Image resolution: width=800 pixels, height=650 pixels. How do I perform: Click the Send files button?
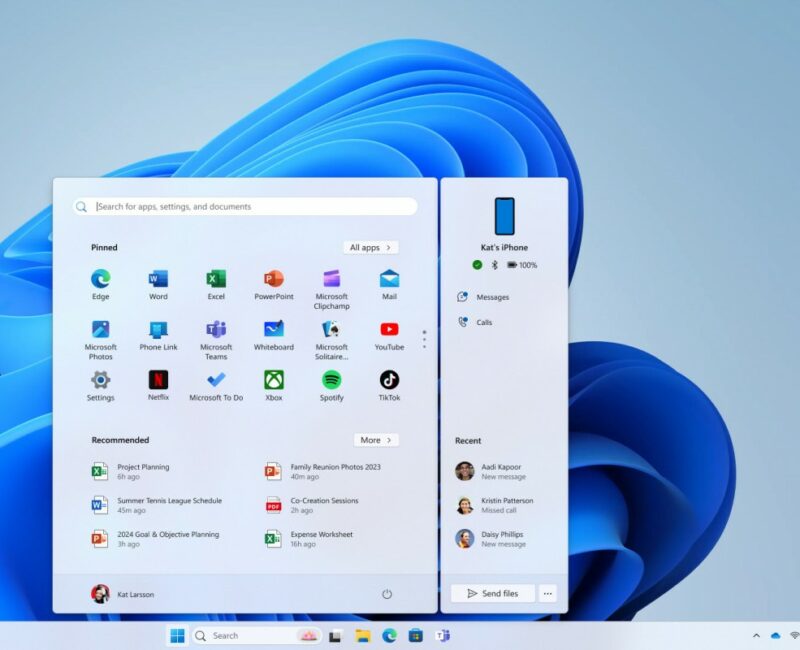point(493,593)
